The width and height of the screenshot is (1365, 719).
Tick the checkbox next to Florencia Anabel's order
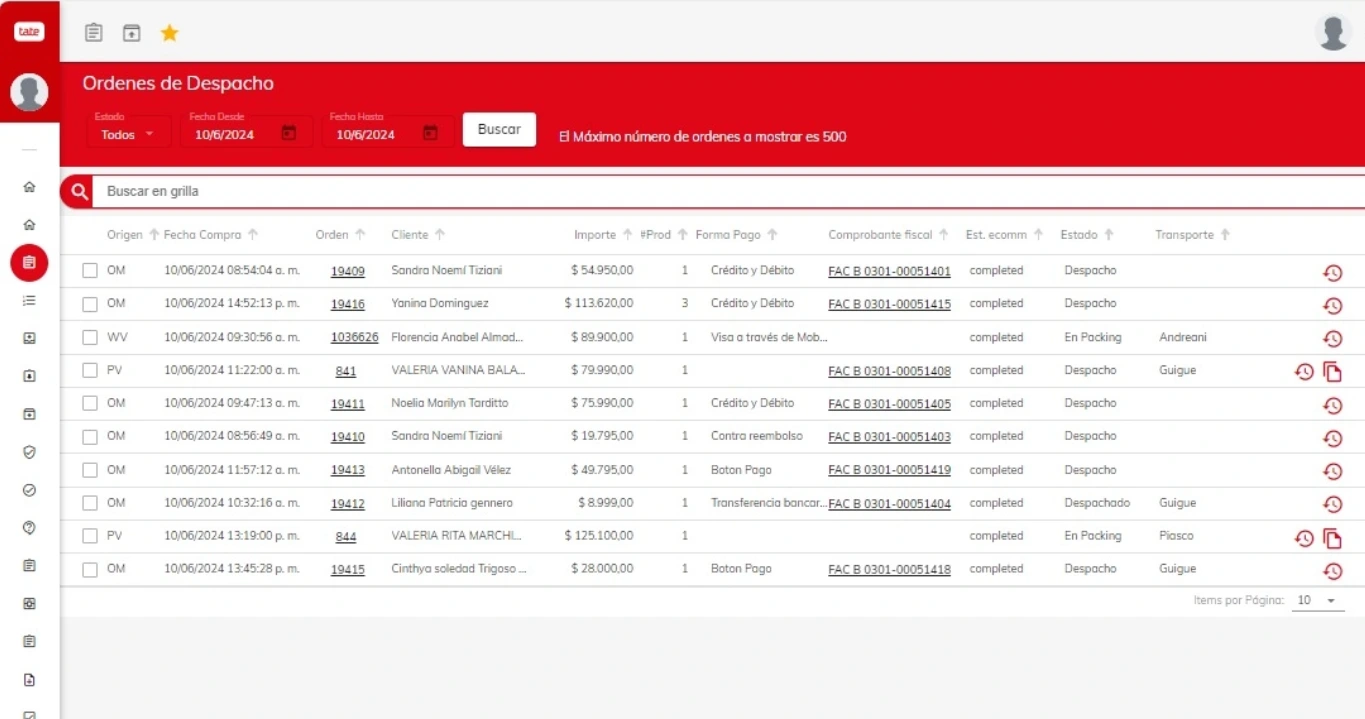click(x=88, y=337)
